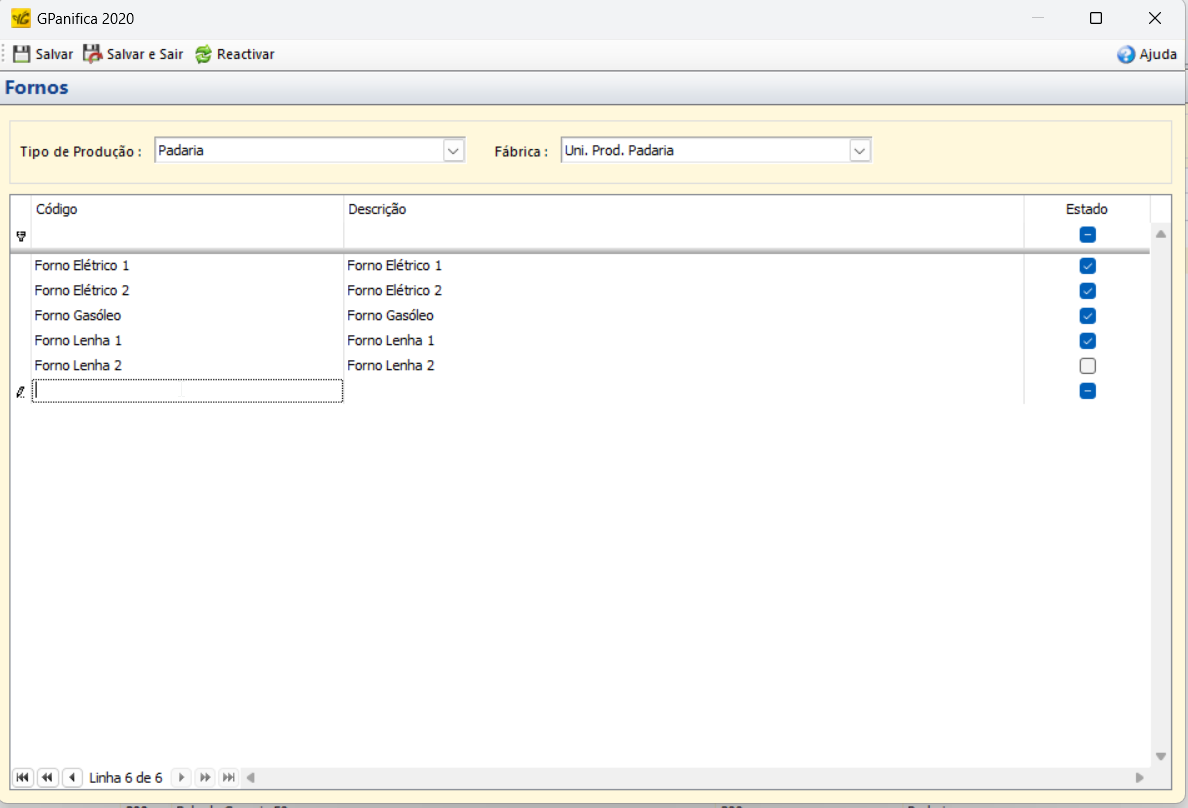Click the Salvar save icon
The height and width of the screenshot is (808, 1188).
tap(22, 54)
